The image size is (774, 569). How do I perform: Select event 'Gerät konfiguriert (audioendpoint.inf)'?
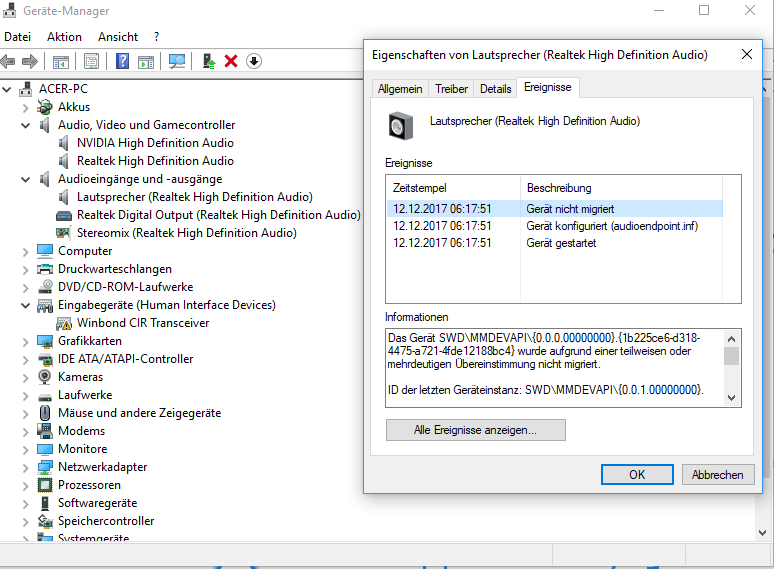tap(555, 226)
